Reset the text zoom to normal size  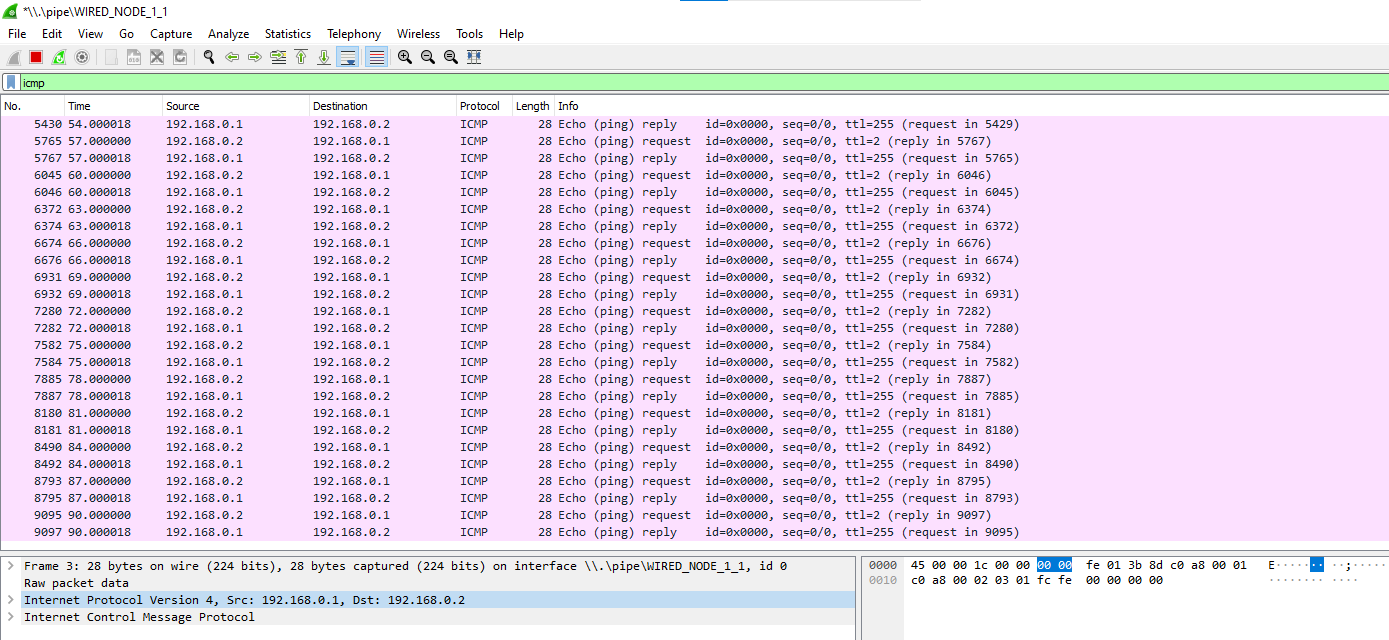tap(451, 57)
